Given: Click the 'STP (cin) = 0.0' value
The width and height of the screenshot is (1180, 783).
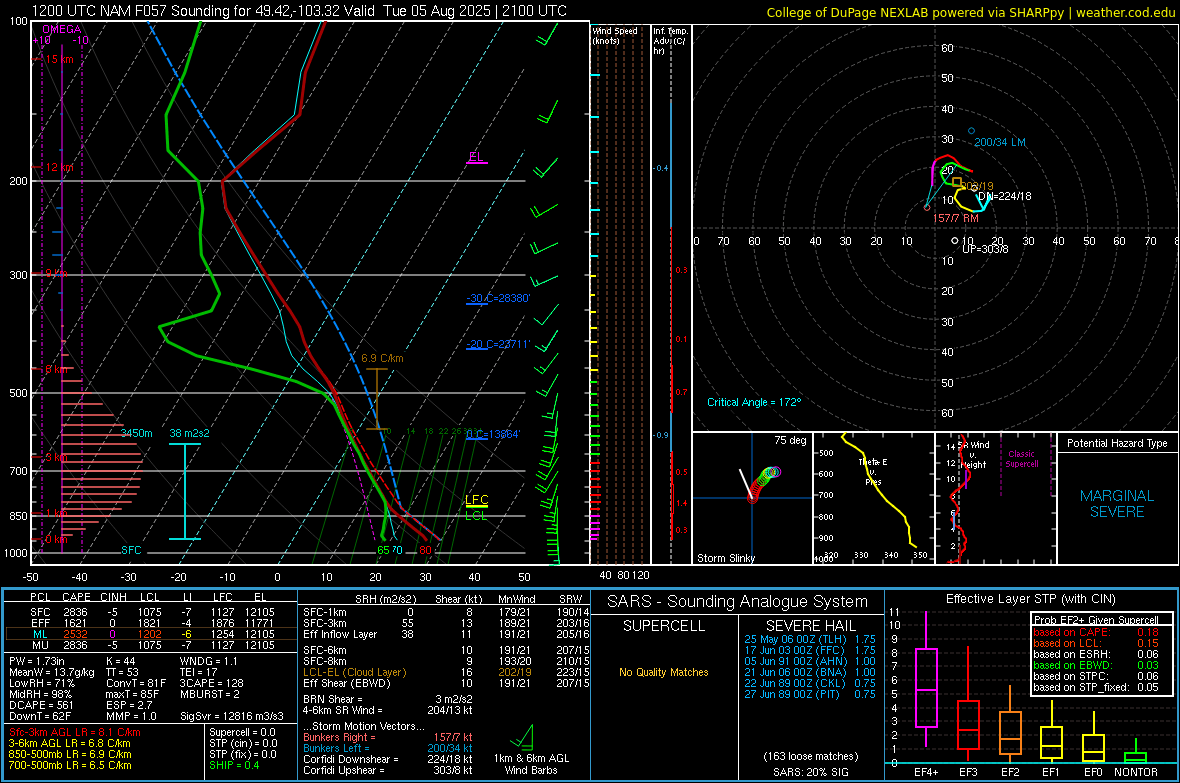Looking at the screenshot, I should pyautogui.click(x=243, y=743).
